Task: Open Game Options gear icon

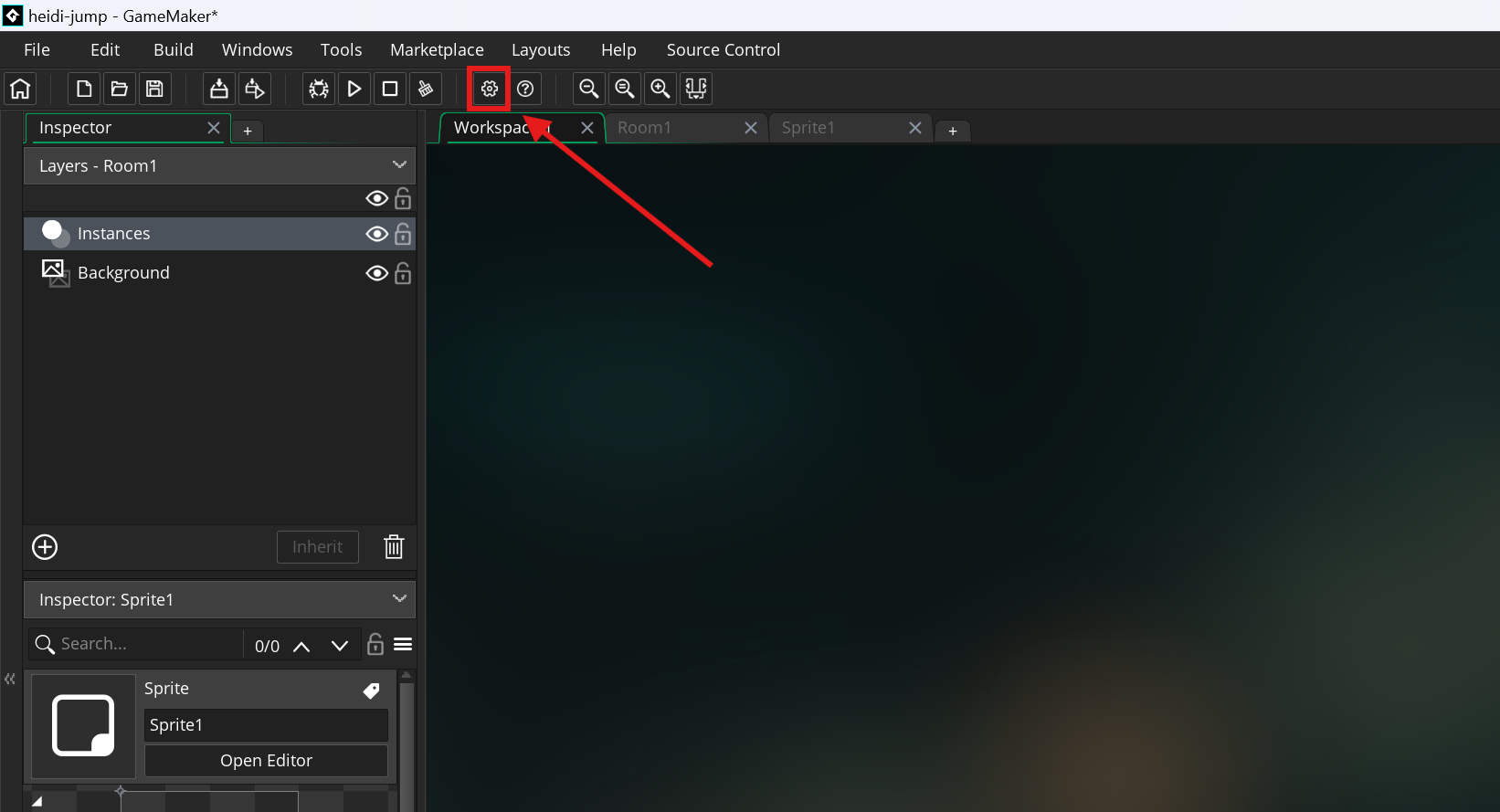Action: [490, 89]
